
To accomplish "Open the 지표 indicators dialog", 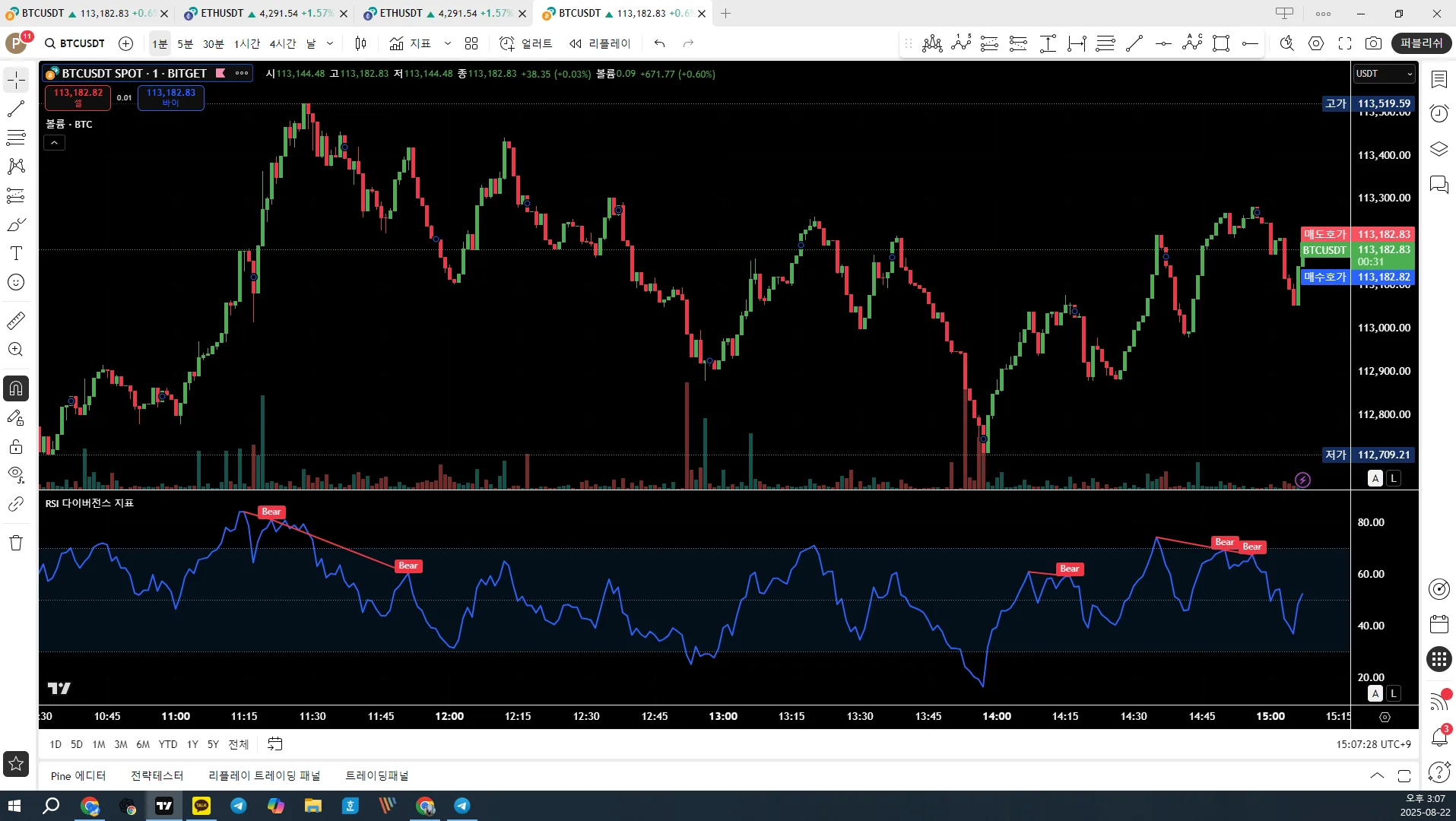I will pyautogui.click(x=411, y=43).
